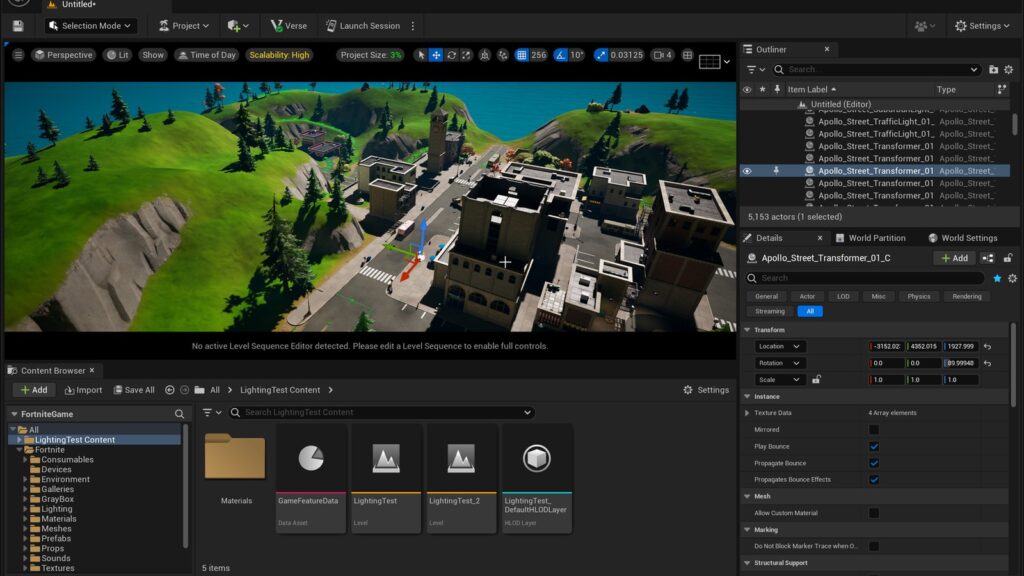Click the Details lock icon
The height and width of the screenshot is (576, 1024).
pyautogui.click(x=1008, y=258)
